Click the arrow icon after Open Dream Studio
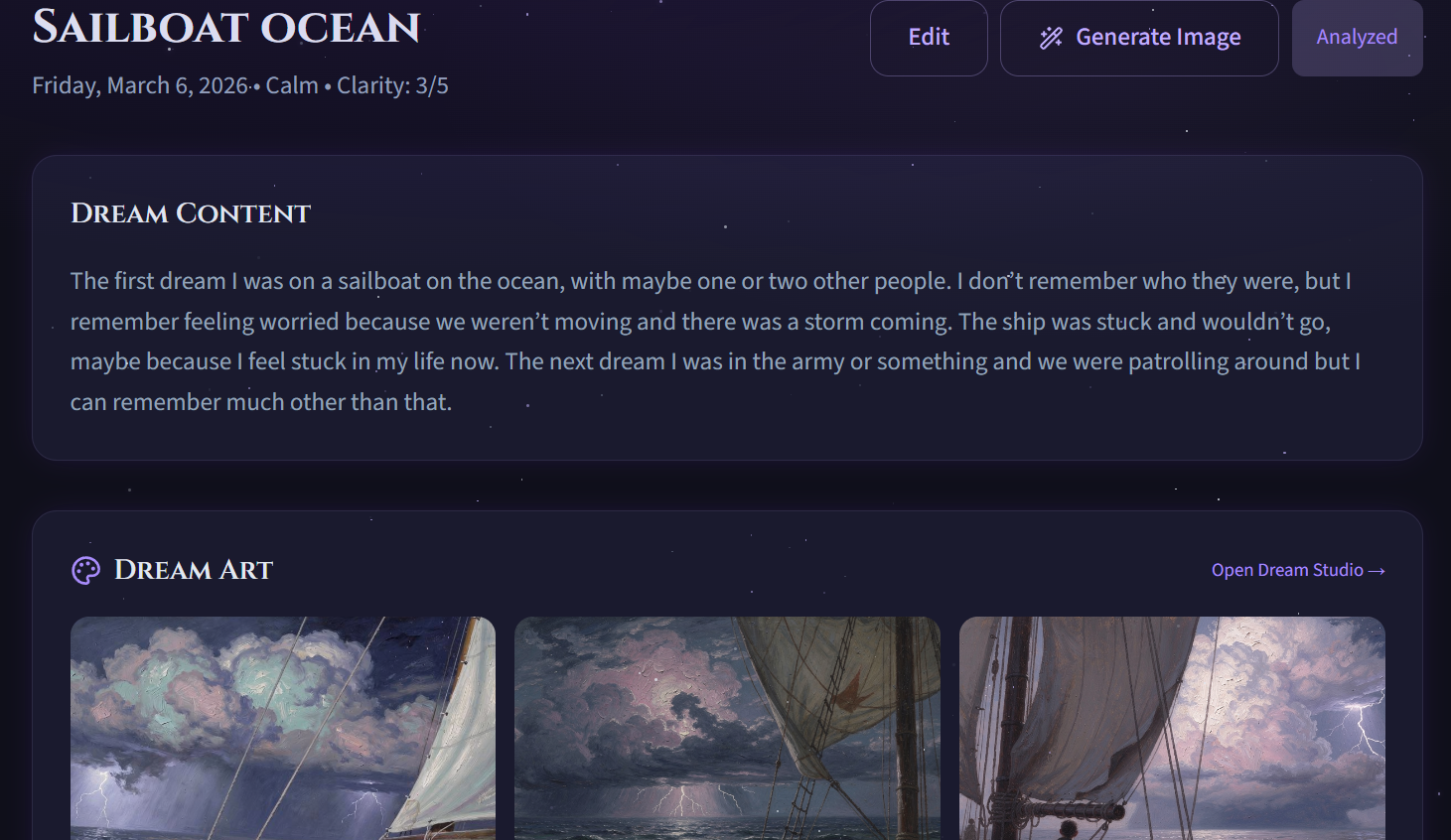 [1378, 570]
